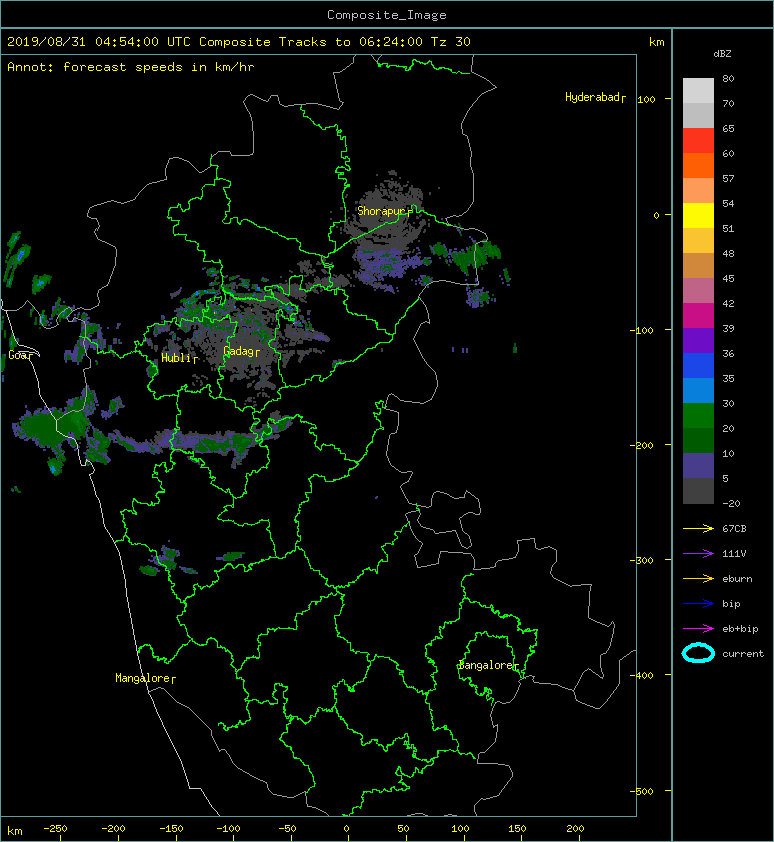Screen dimensions: 774x842
Task: Click the magenta eb+bip arrow legend icon
Action: pos(698,629)
